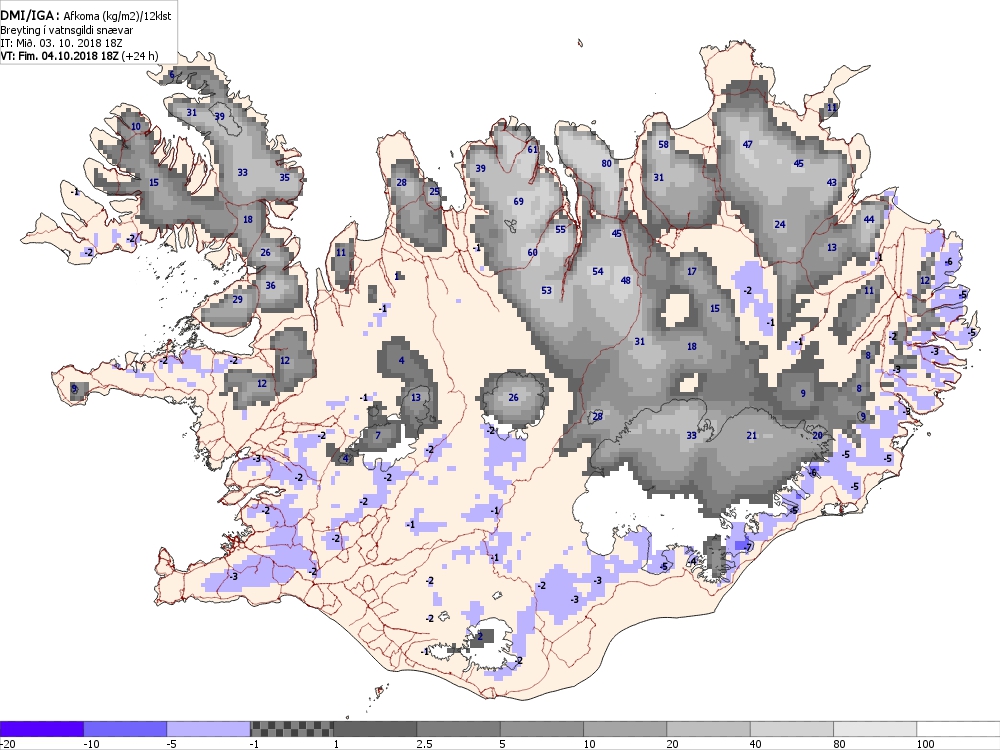Screen dimensions: 1000x750
Task: Click the map value '60'
Action: 533,253
